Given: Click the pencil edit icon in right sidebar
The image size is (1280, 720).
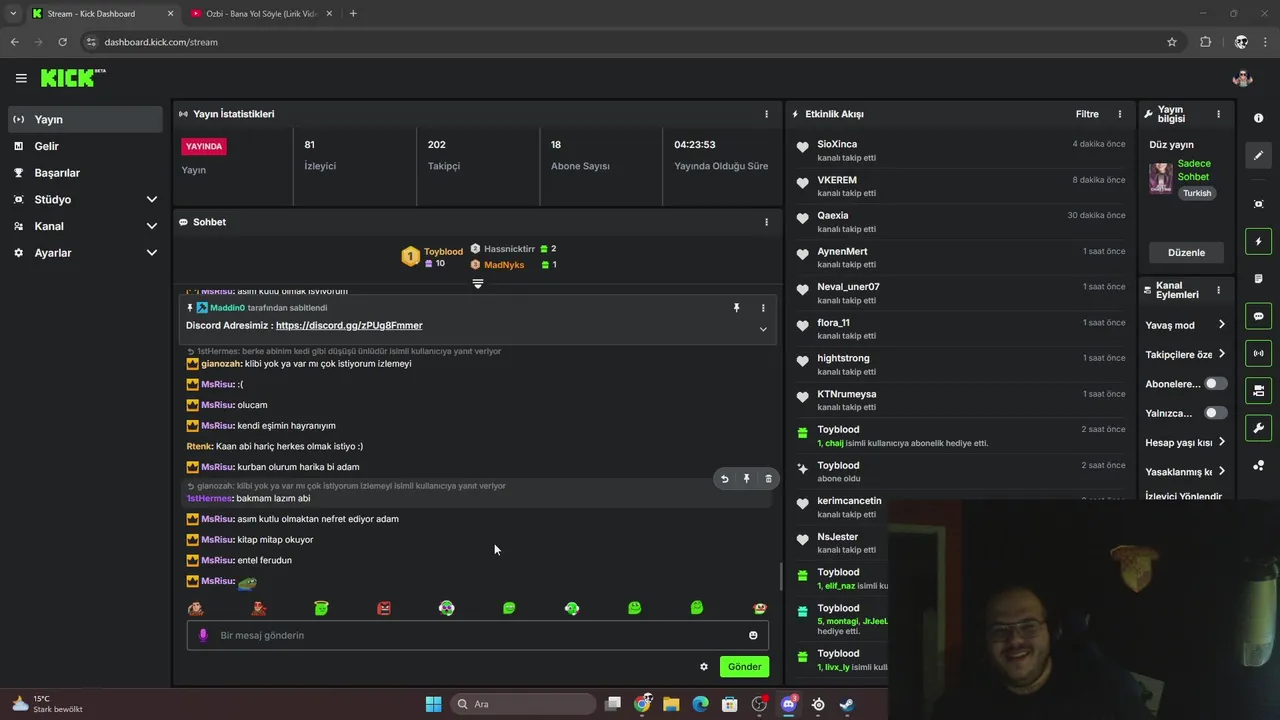Looking at the screenshot, I should coord(1259,155).
